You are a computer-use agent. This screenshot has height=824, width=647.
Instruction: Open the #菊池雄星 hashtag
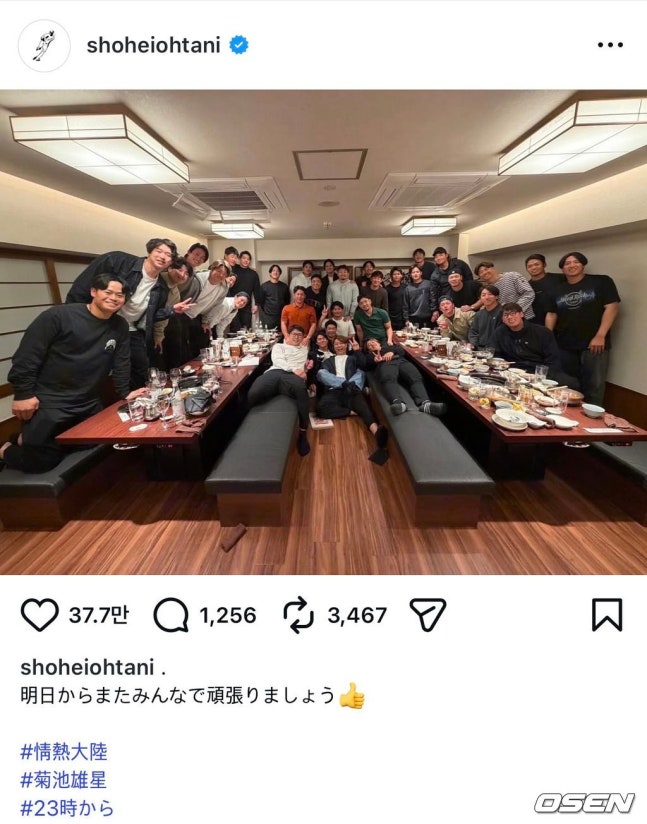[64, 779]
